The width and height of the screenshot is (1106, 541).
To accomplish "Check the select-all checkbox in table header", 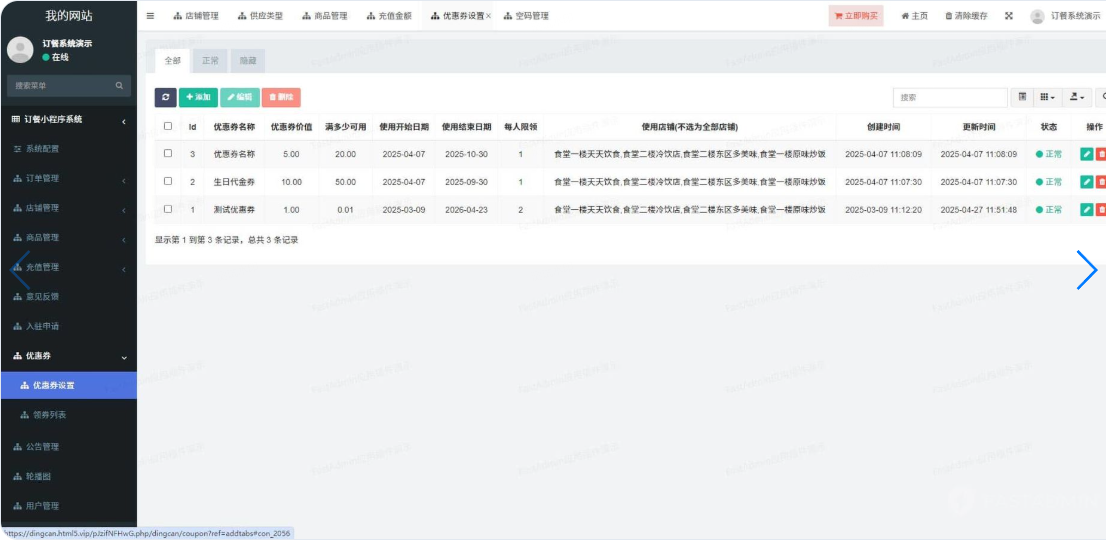I will click(x=168, y=127).
